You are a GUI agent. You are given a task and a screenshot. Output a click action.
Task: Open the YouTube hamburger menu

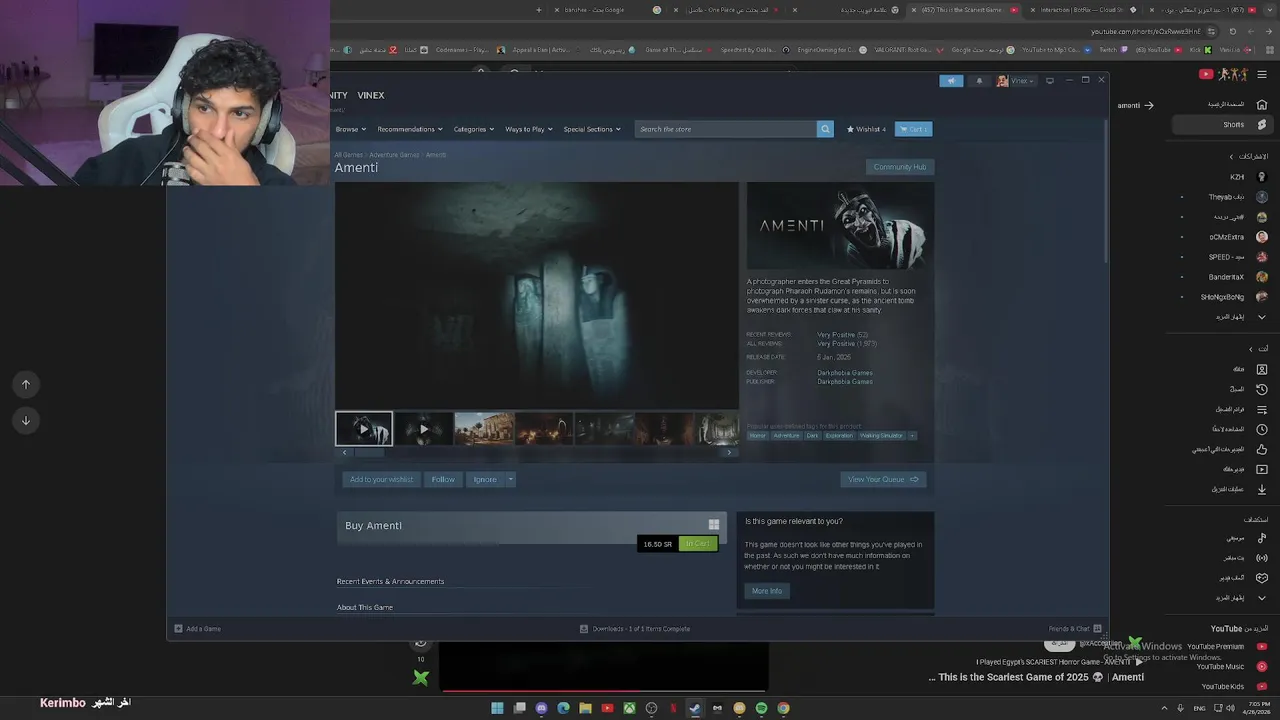1262,74
